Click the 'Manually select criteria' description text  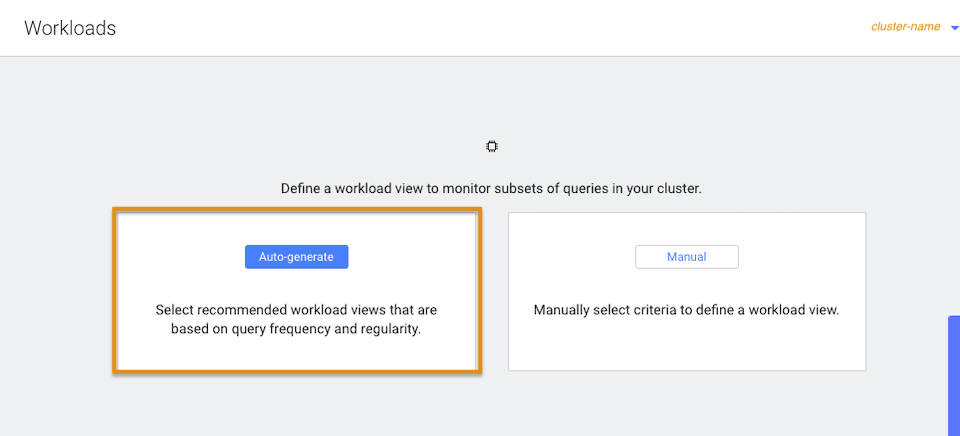click(x=686, y=310)
